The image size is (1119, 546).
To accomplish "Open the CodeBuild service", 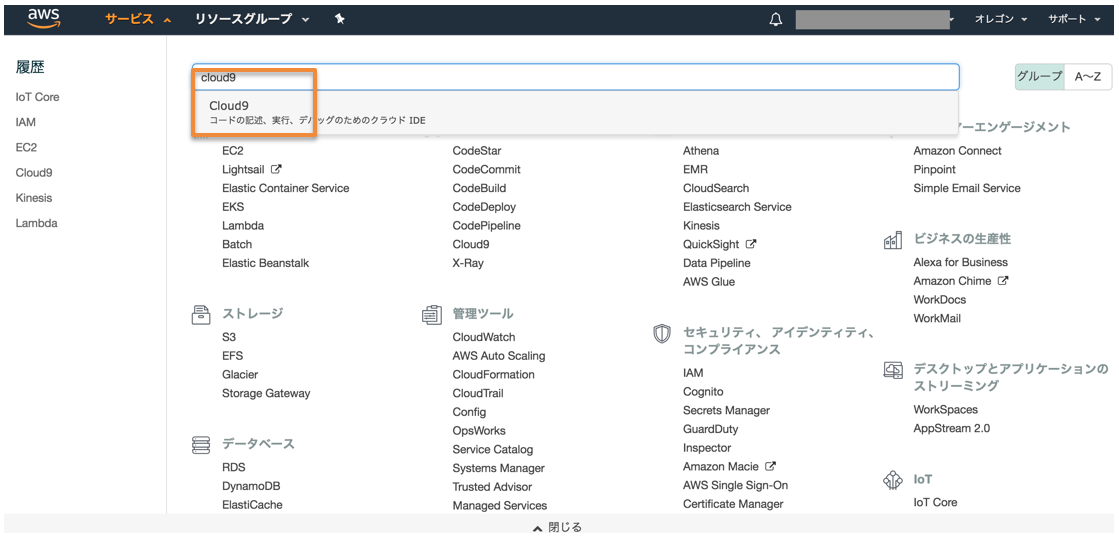I will [480, 188].
